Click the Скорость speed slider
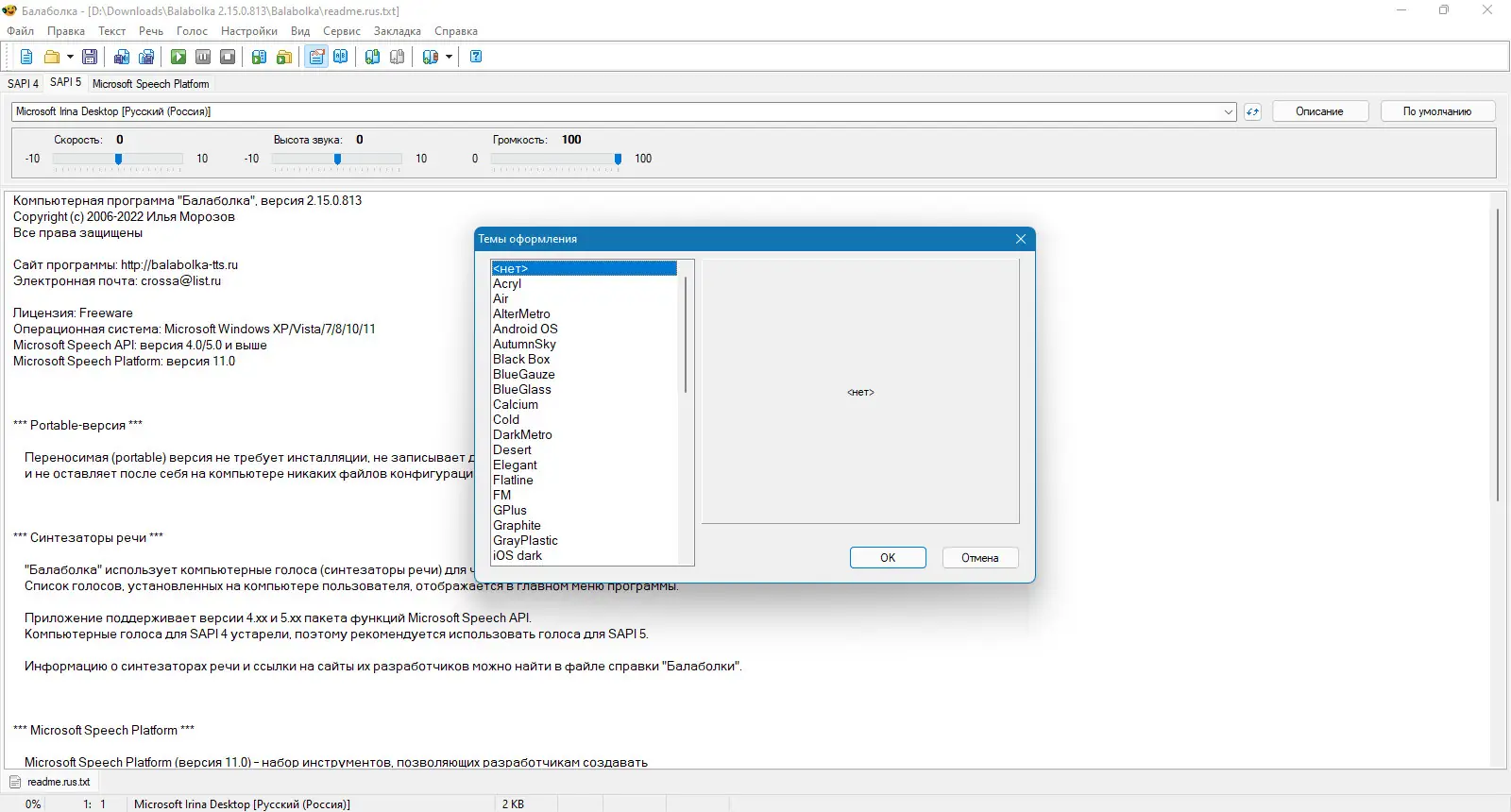 point(118,160)
